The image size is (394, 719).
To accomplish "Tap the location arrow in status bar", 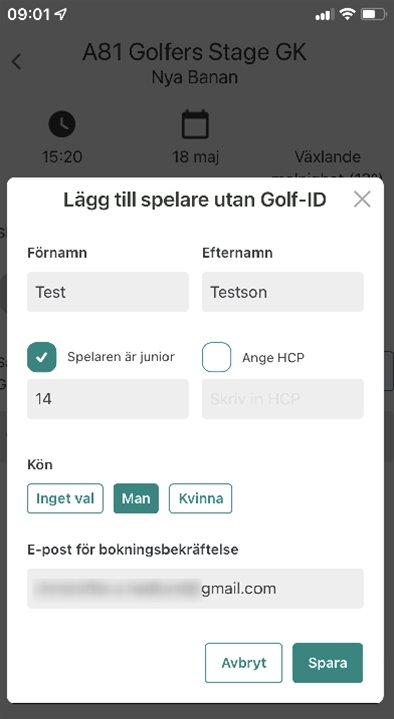I will pyautogui.click(x=60, y=14).
